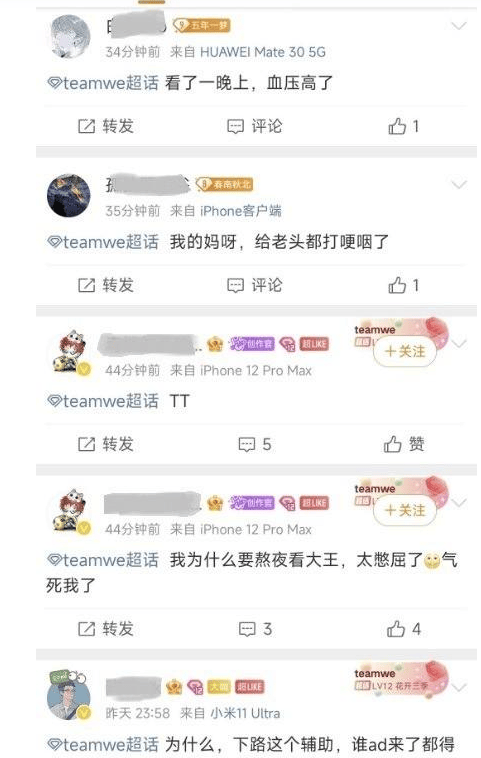Screen dimensions: 481x758
Task: Like the post about 熬夜看大王
Action: click(404, 629)
